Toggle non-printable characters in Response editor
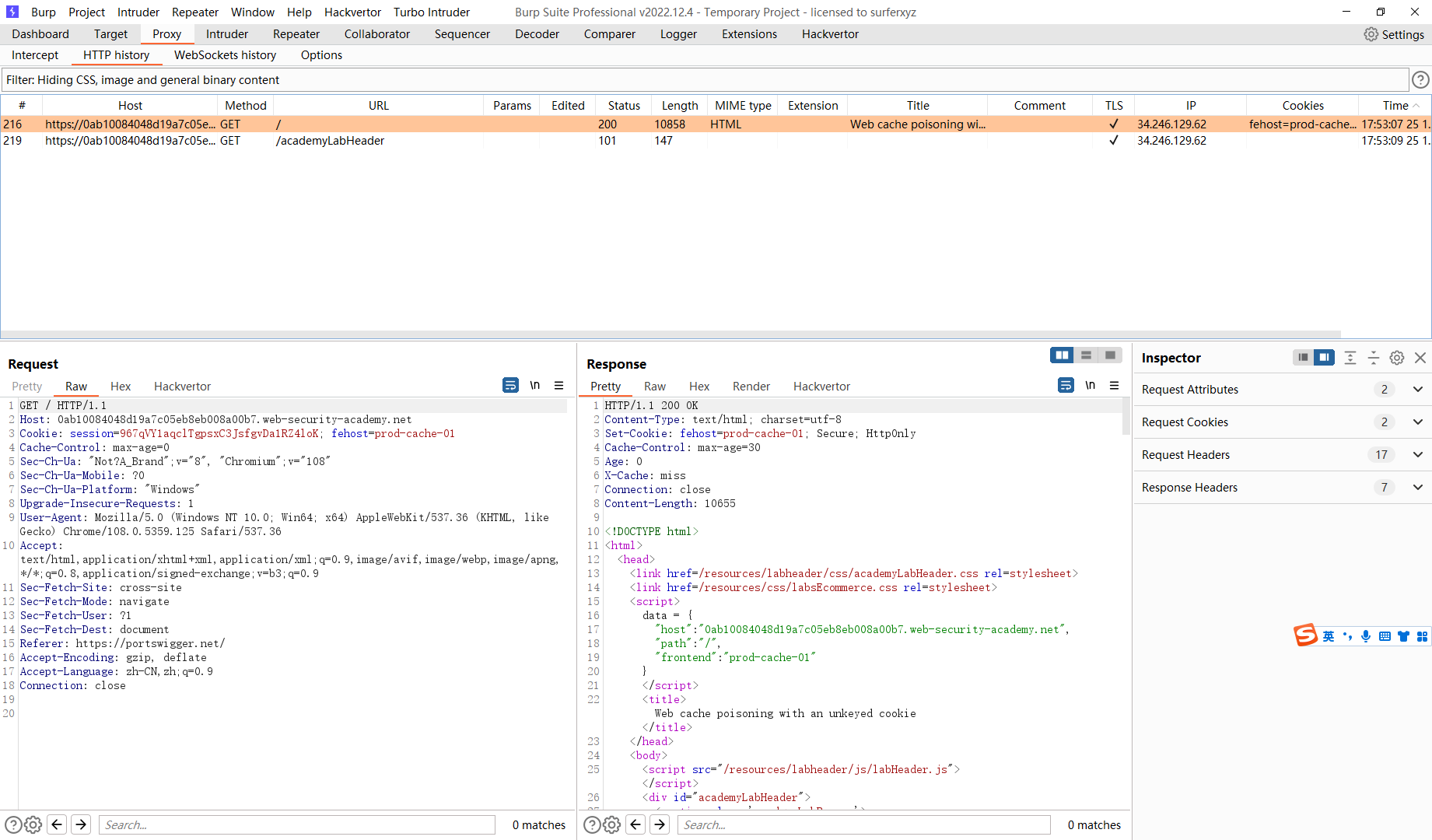 1091,385
